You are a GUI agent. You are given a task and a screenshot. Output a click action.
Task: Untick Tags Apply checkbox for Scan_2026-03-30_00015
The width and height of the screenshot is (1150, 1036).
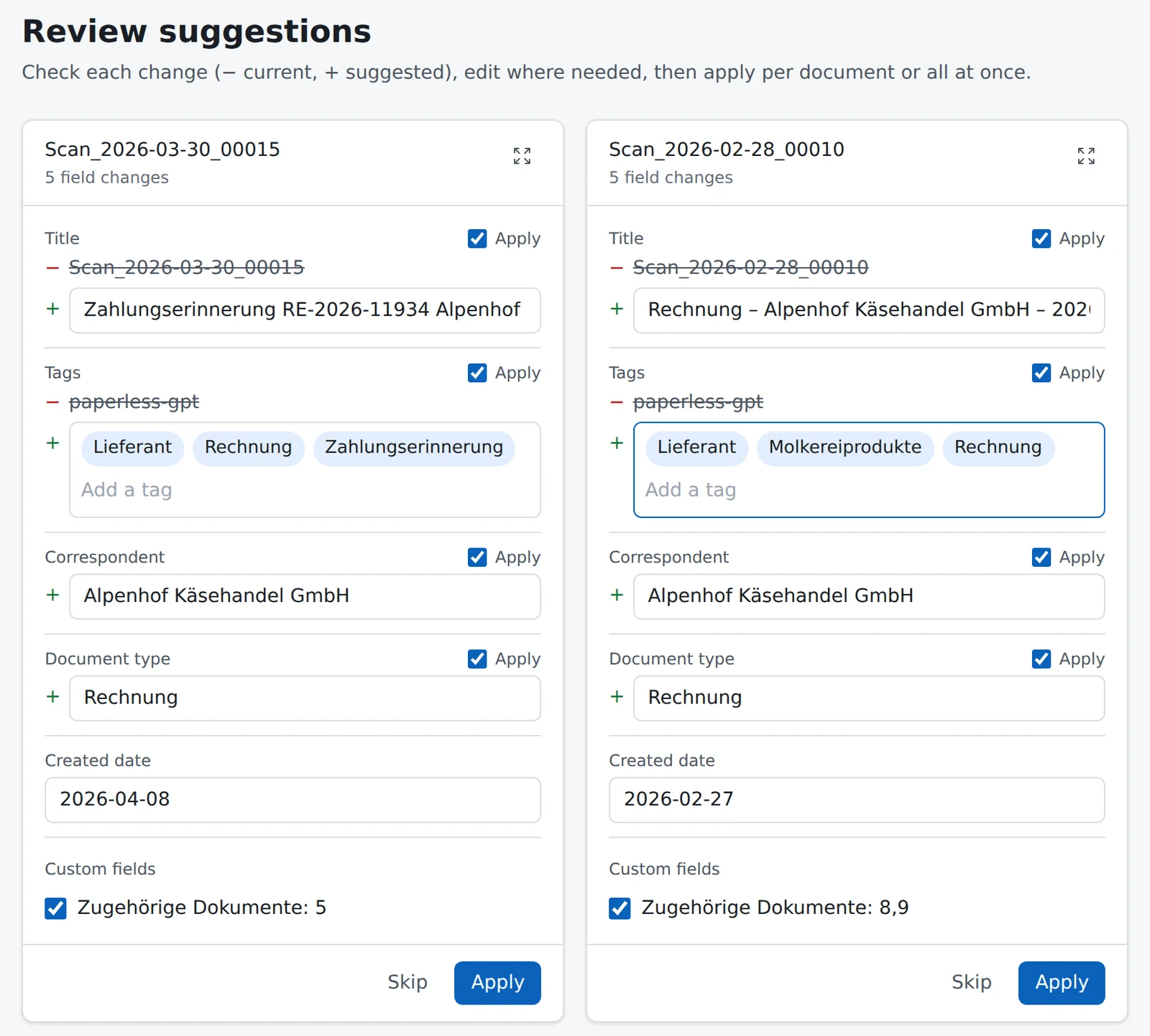pyautogui.click(x=477, y=373)
